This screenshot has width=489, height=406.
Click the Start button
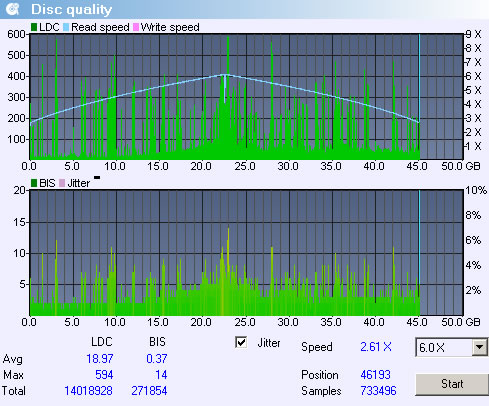(452, 384)
